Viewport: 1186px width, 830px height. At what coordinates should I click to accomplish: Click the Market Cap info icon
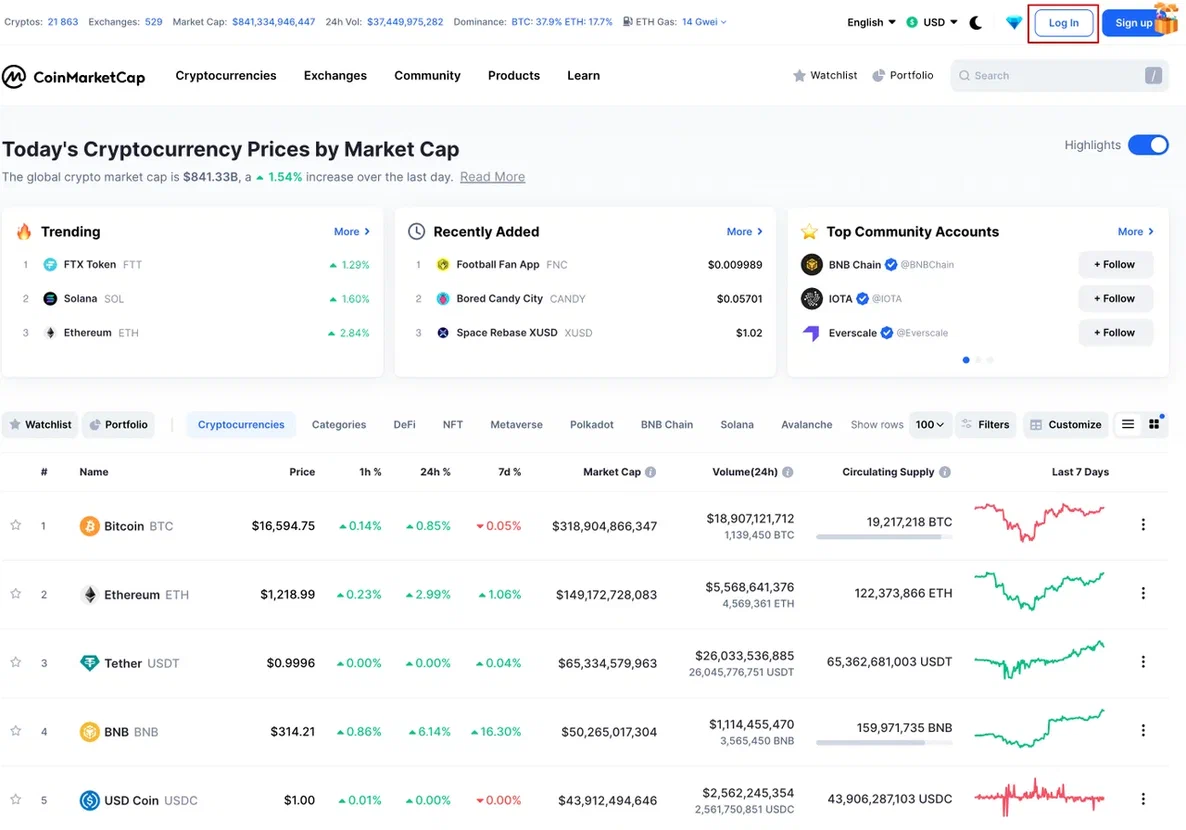click(x=651, y=472)
